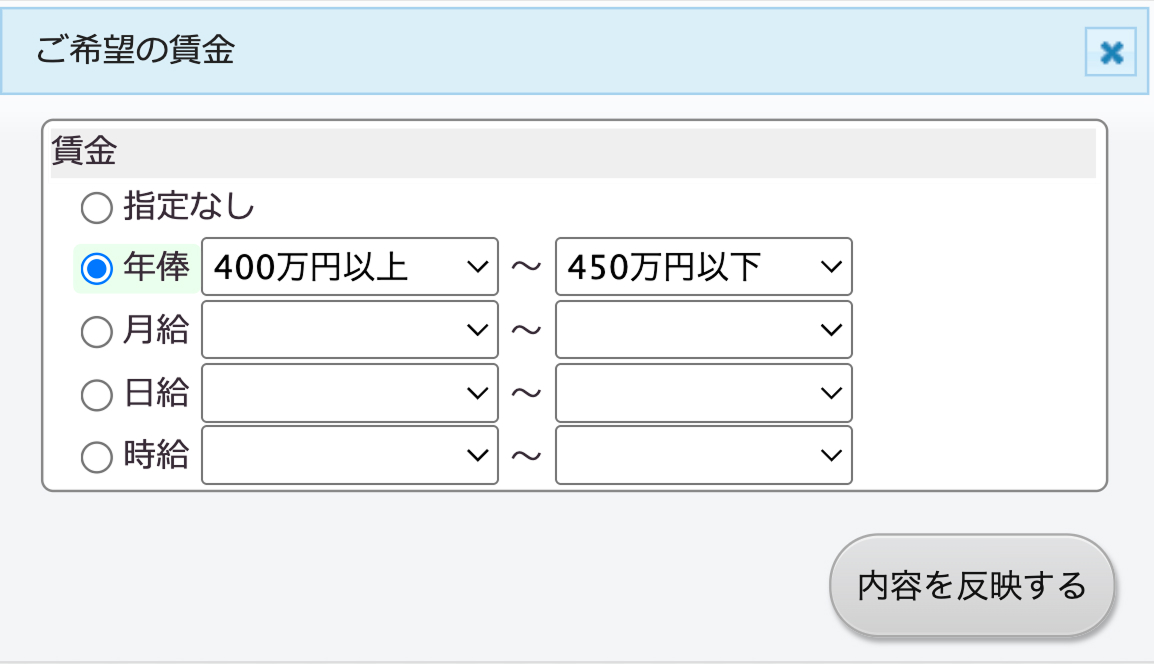The width and height of the screenshot is (1154, 664).
Task: Expand the 時給 minimum amount dropdown
Action: 349,456
